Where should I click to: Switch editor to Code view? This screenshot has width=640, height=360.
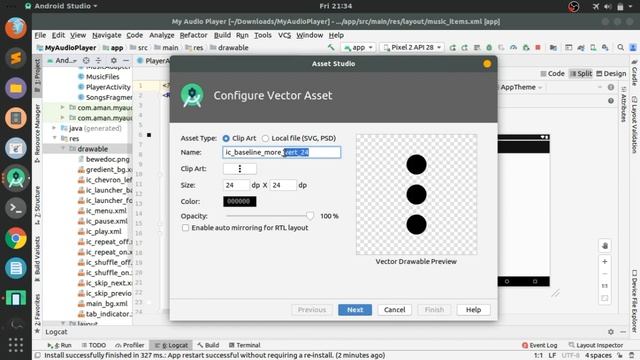coord(552,73)
